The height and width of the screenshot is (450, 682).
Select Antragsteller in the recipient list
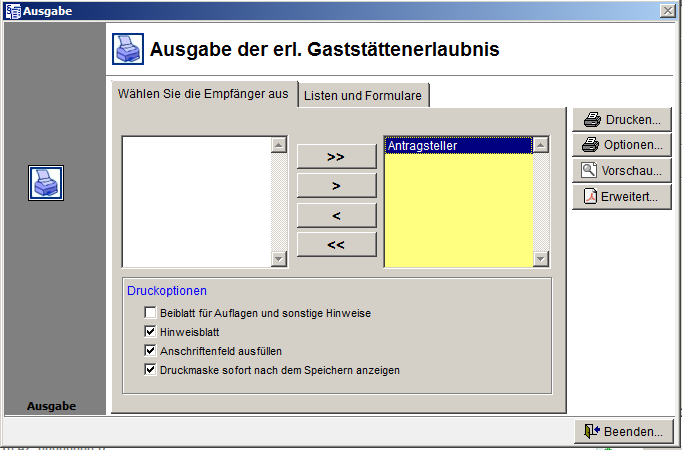click(x=457, y=146)
